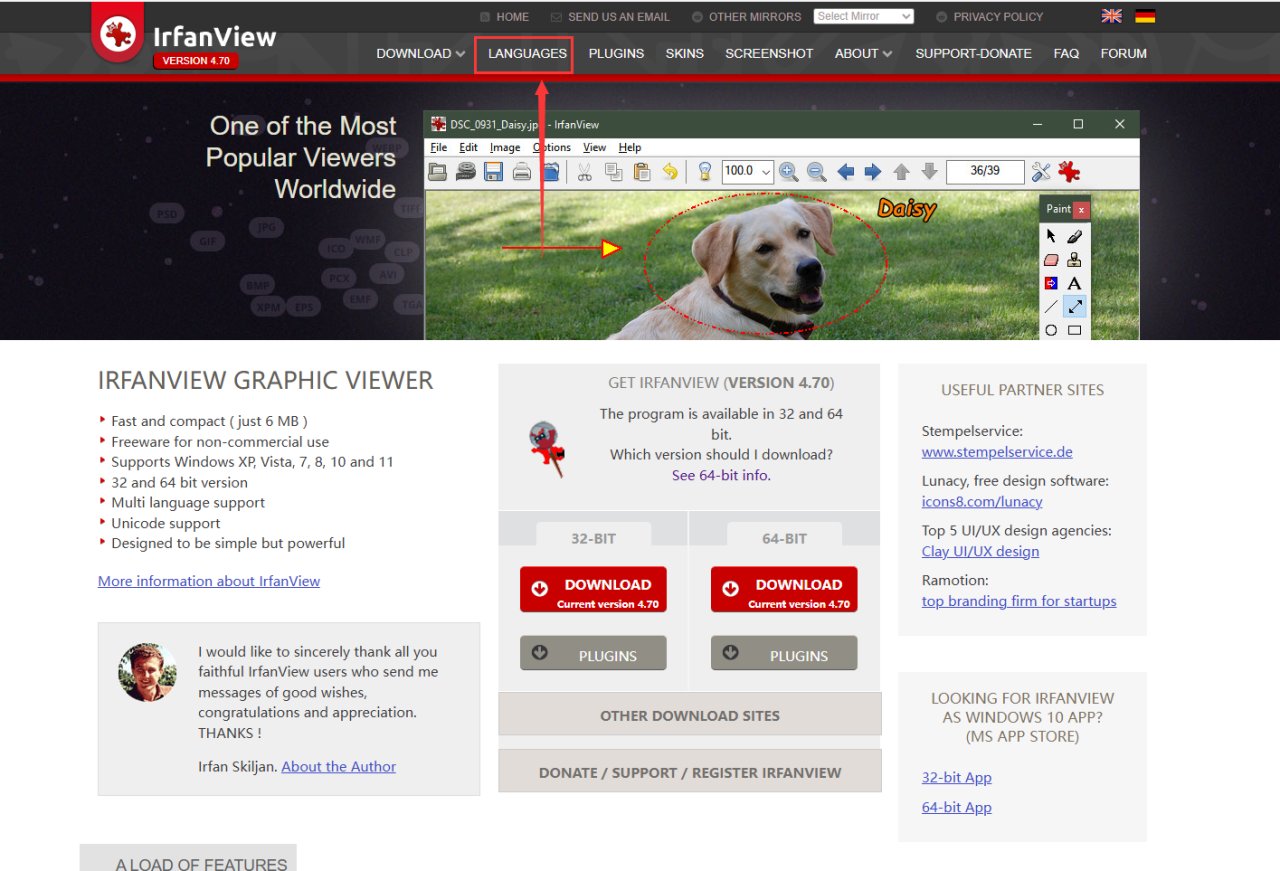Open the File menu in IrfanView window

click(x=438, y=147)
